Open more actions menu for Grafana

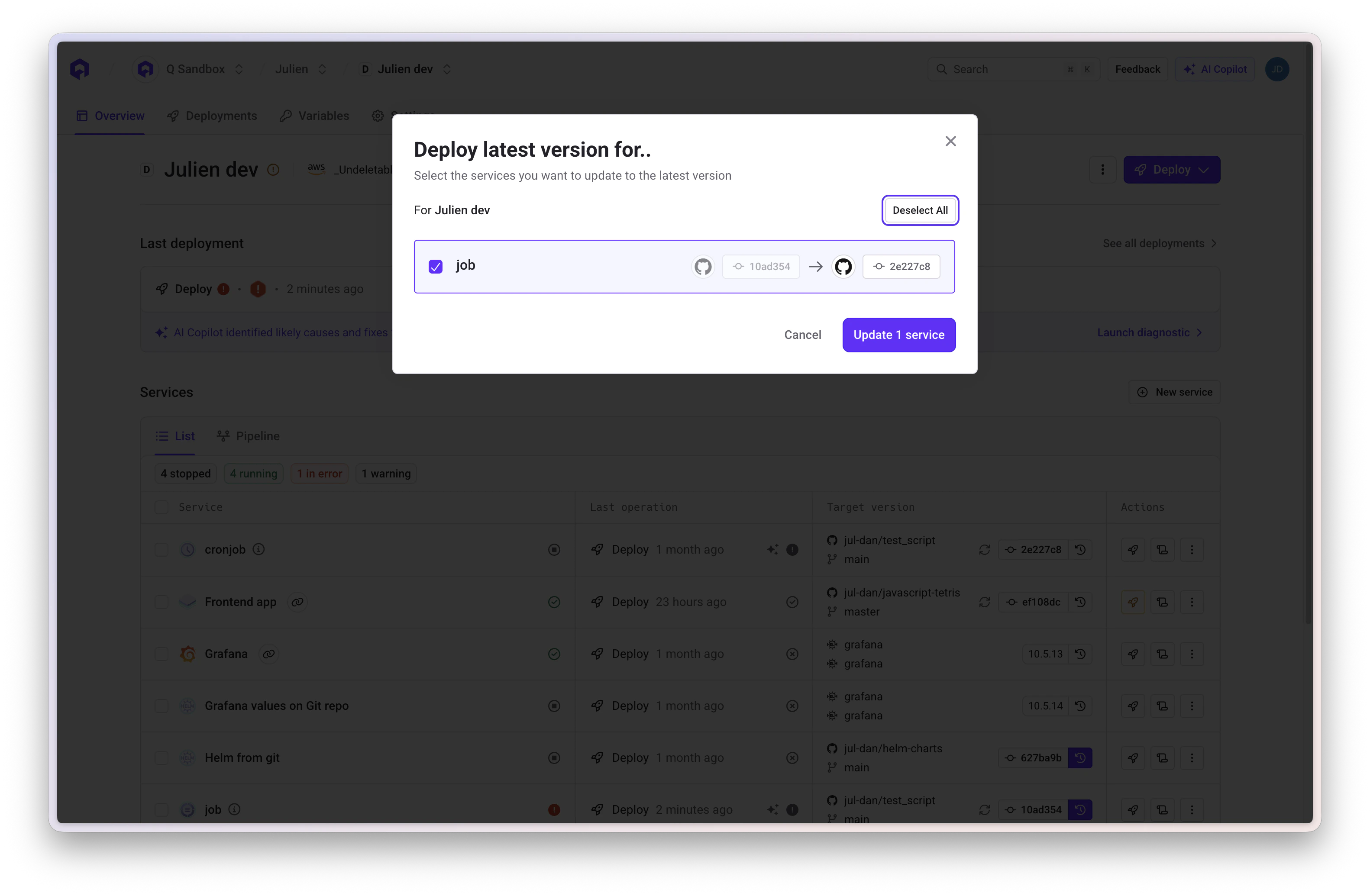(1192, 654)
